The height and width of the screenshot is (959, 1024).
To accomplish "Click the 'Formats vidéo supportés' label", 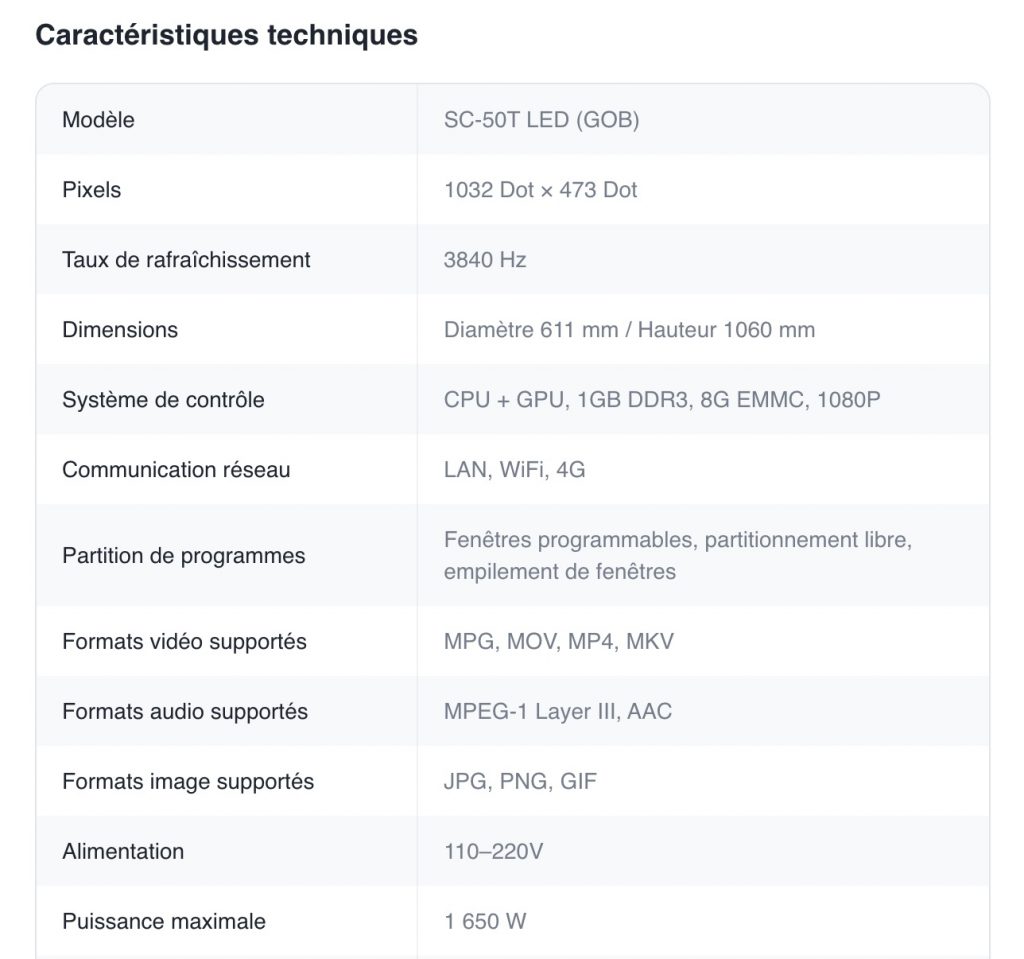I will (x=184, y=642).
